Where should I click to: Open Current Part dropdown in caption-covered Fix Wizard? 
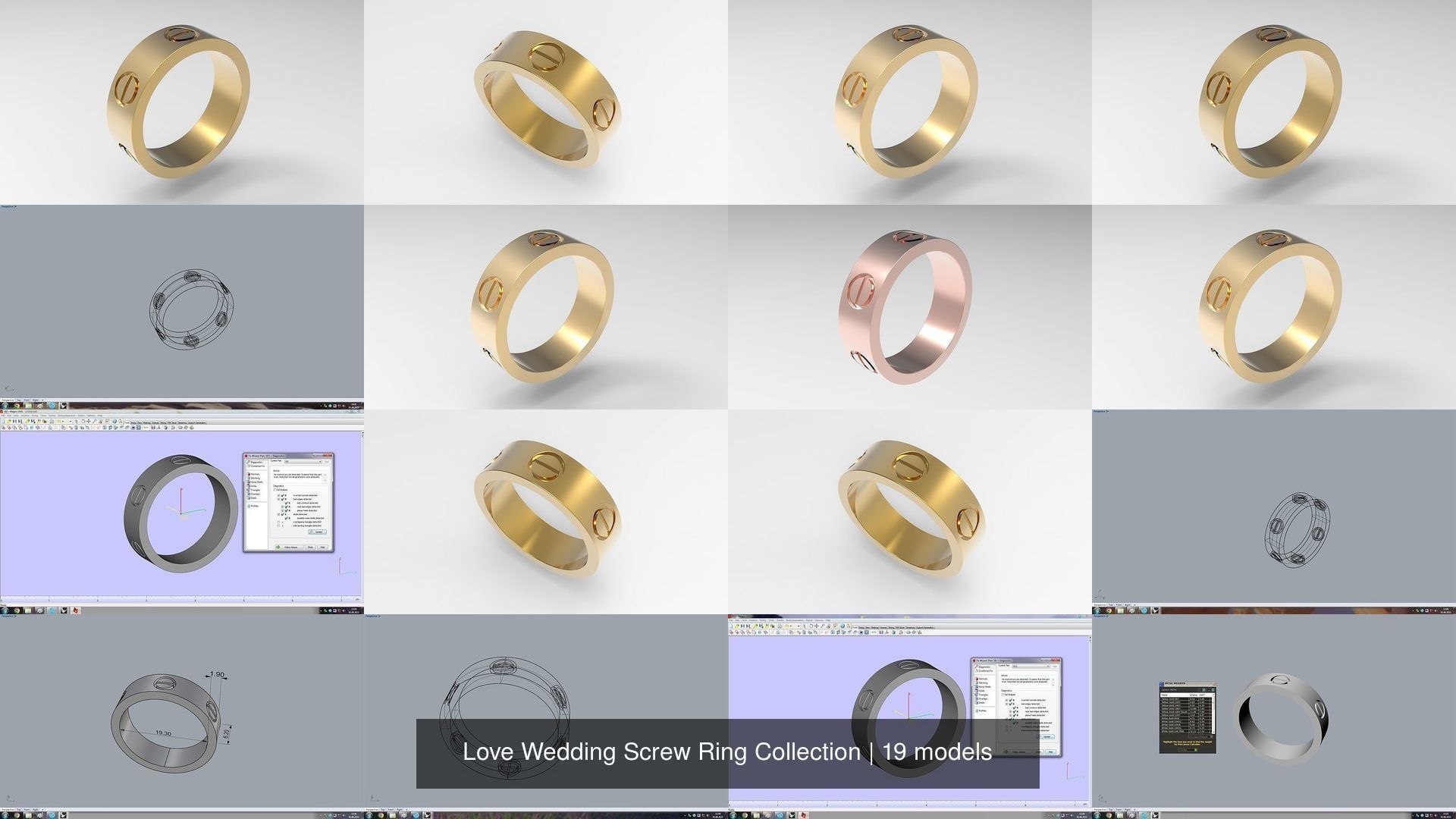click(1031, 666)
